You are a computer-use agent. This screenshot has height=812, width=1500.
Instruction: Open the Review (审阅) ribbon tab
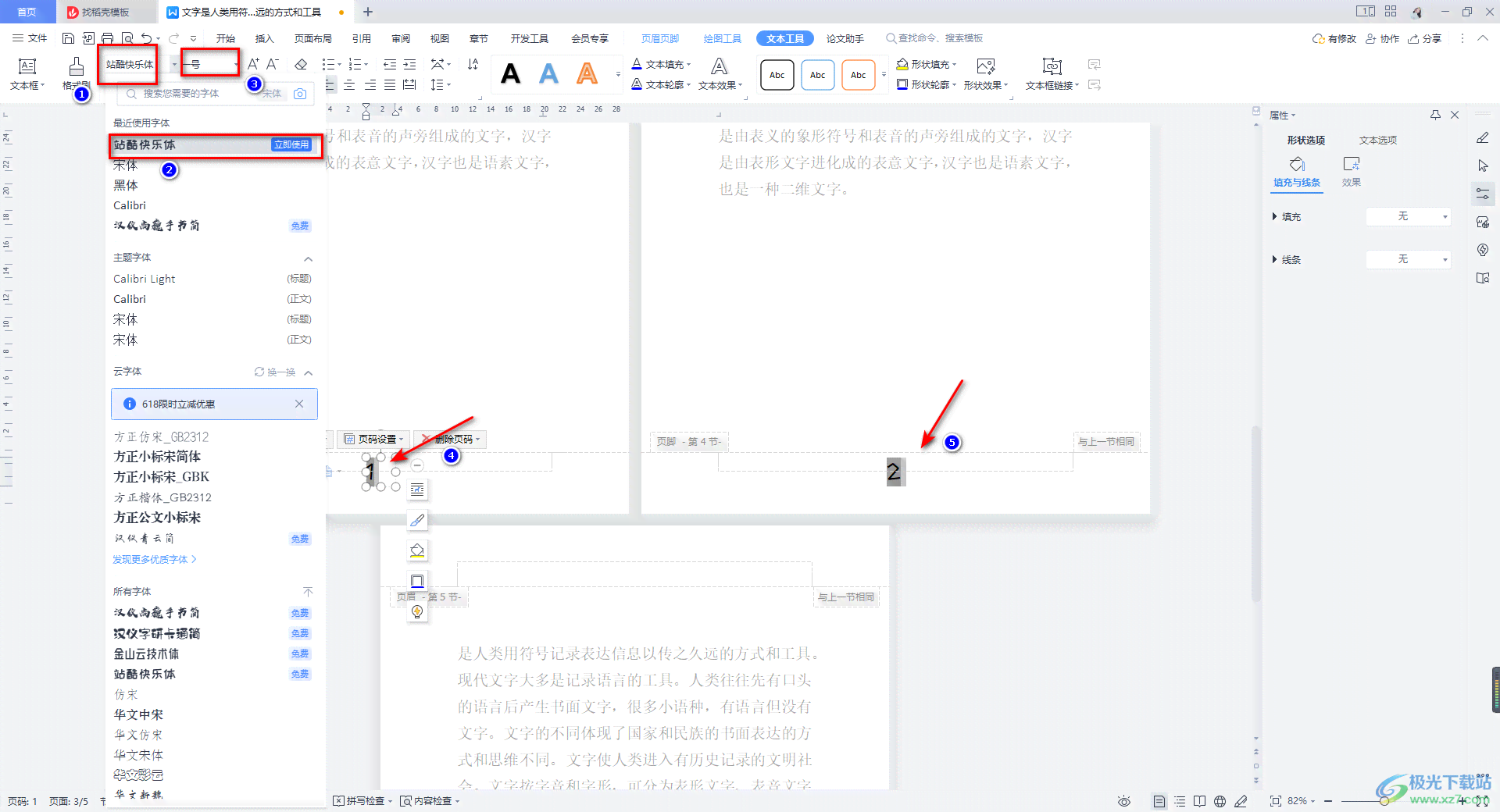tap(401, 38)
